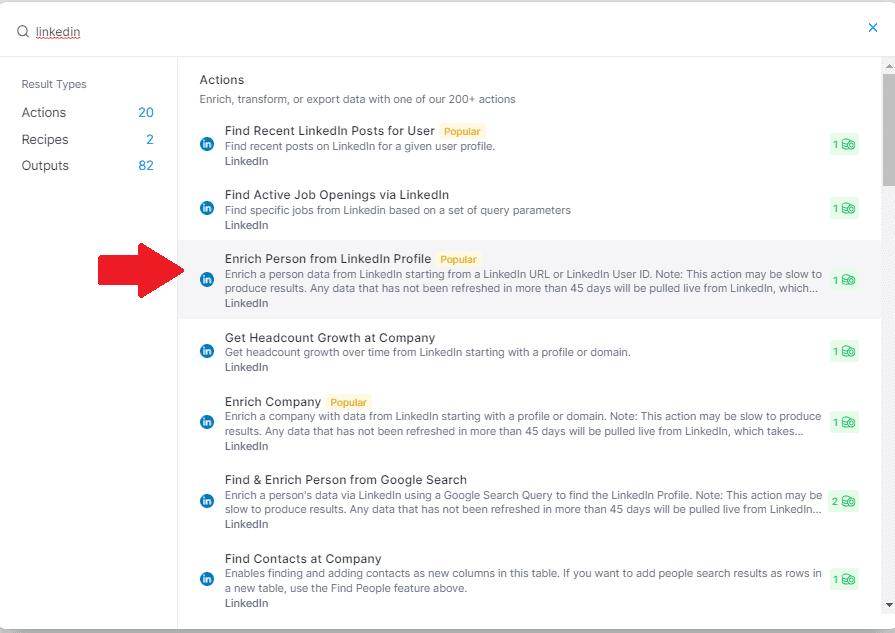Click text 'Get headcount growth over time from LinkedIn'
Screen dimensions: 895x633
[x=344, y=352]
